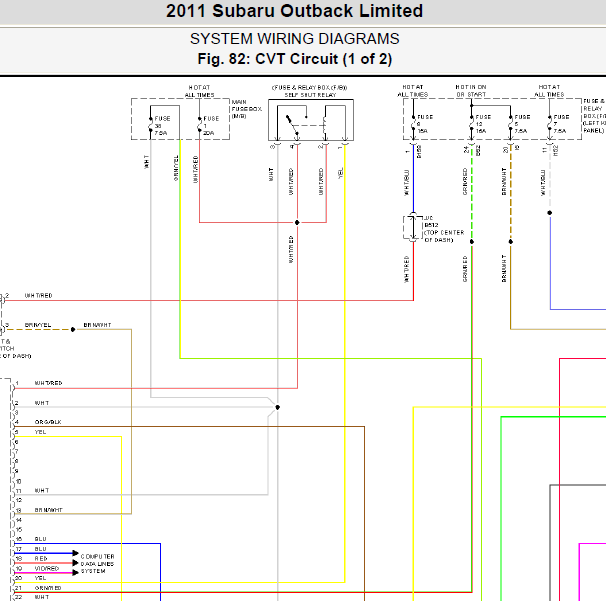Viewport: 606px width, 601px height.
Task: Click the 'FUSE 1 20A' label
Action: [211, 126]
